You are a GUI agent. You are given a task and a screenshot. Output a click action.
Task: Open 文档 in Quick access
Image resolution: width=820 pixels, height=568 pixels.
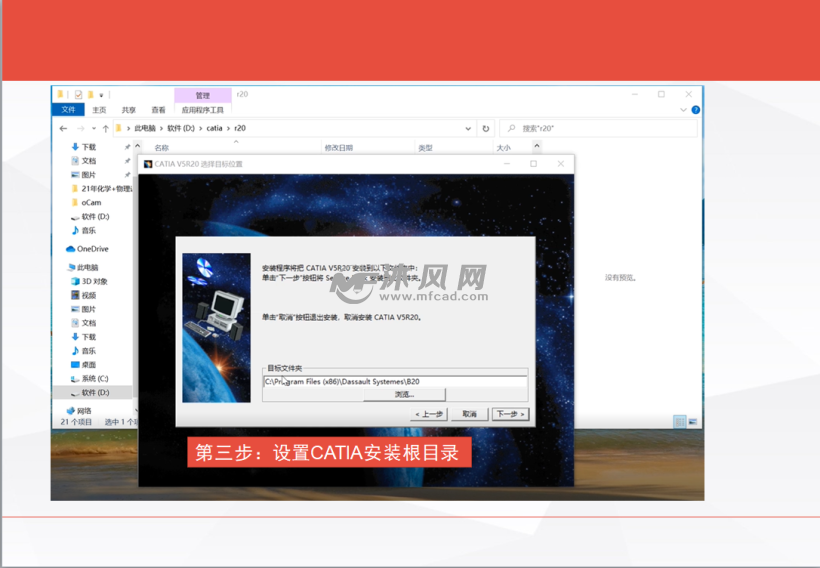coord(89,161)
